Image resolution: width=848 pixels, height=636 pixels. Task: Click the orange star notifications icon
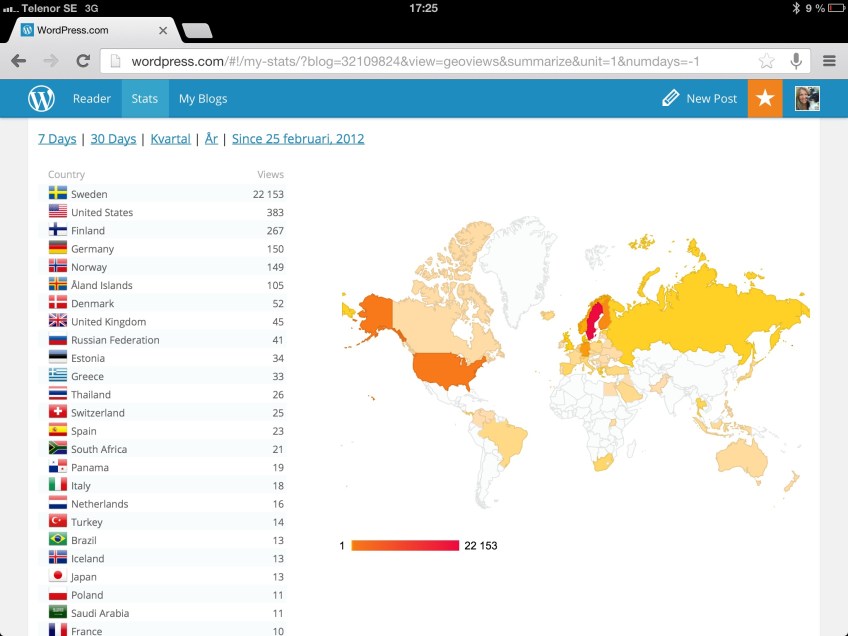click(x=765, y=98)
